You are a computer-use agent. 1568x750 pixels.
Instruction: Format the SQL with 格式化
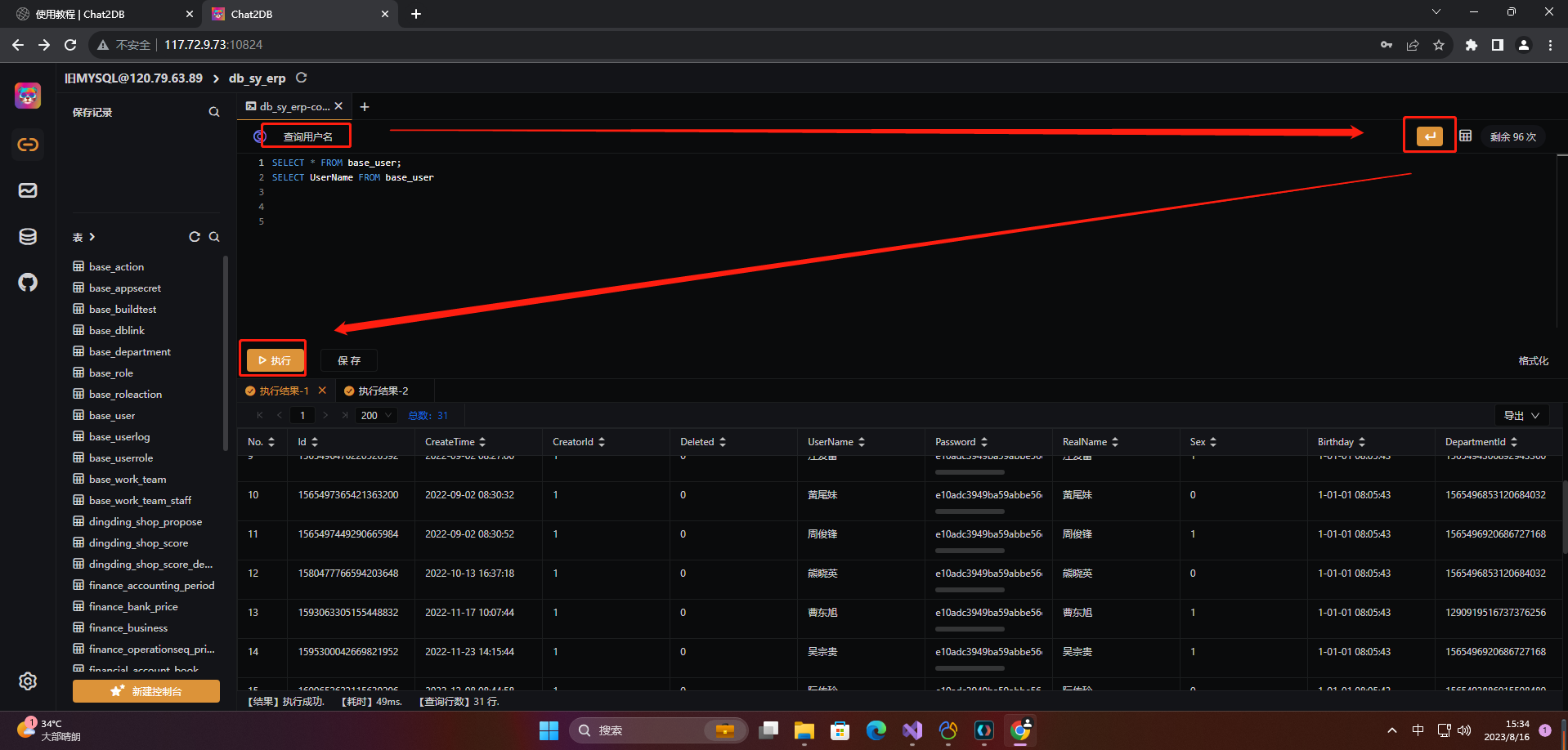coord(1533,360)
